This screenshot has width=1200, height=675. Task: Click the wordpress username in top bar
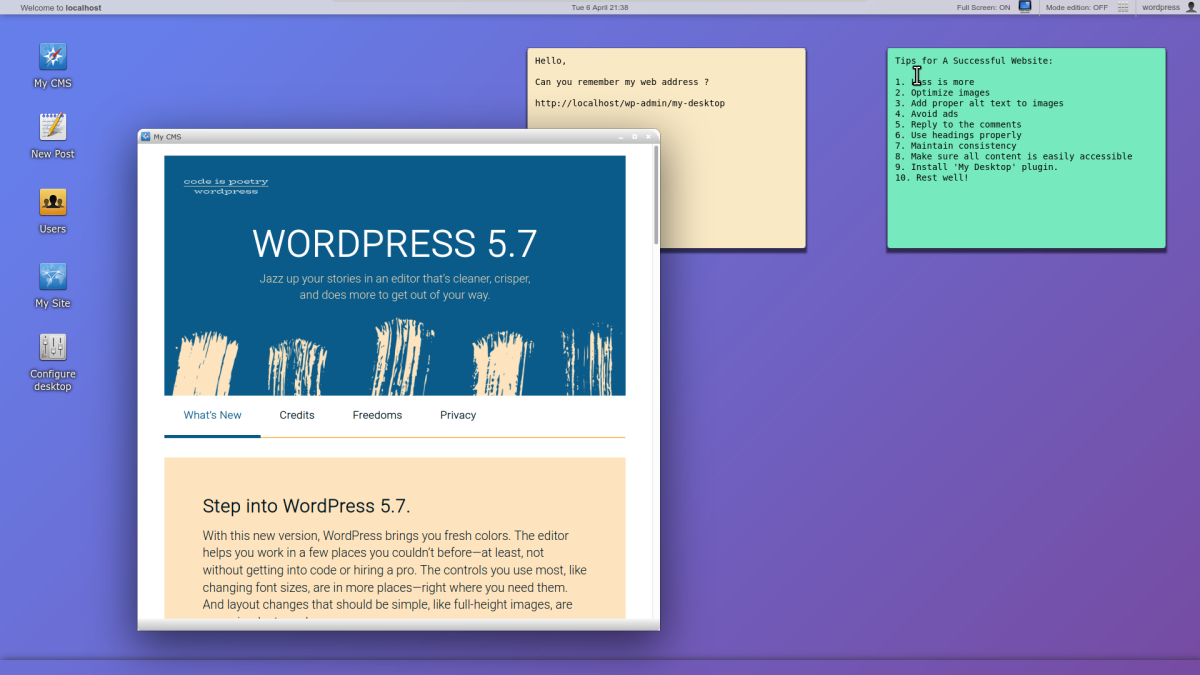[x=1160, y=7]
